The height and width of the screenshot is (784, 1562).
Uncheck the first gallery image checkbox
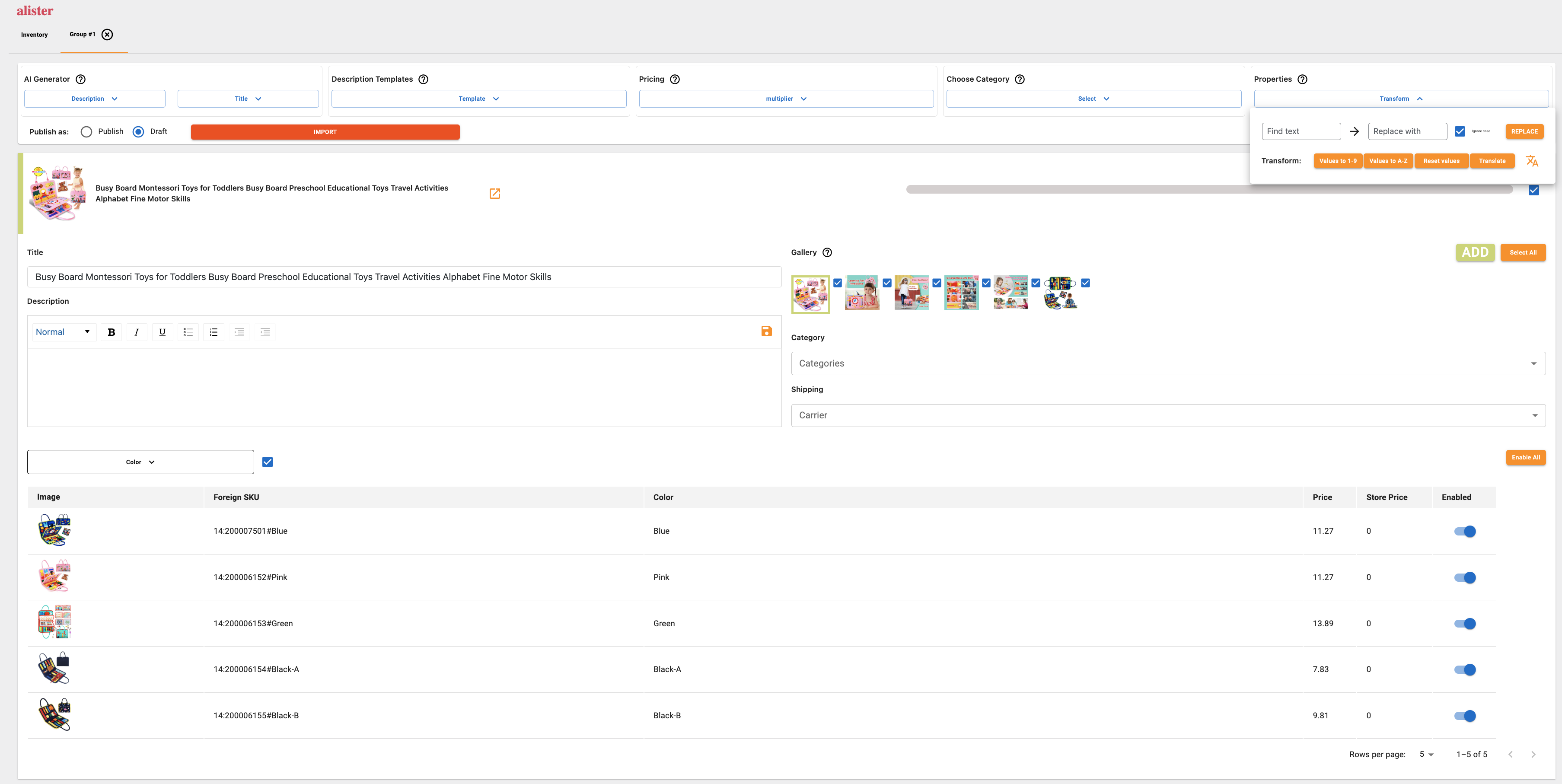[x=837, y=283]
